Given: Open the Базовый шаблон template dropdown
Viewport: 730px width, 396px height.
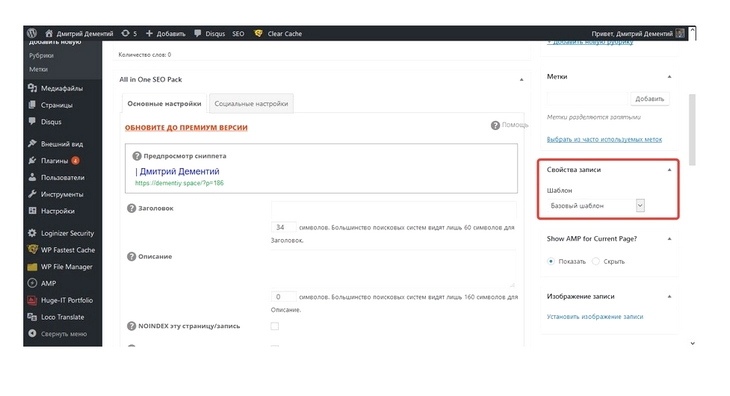Looking at the screenshot, I should point(595,206).
